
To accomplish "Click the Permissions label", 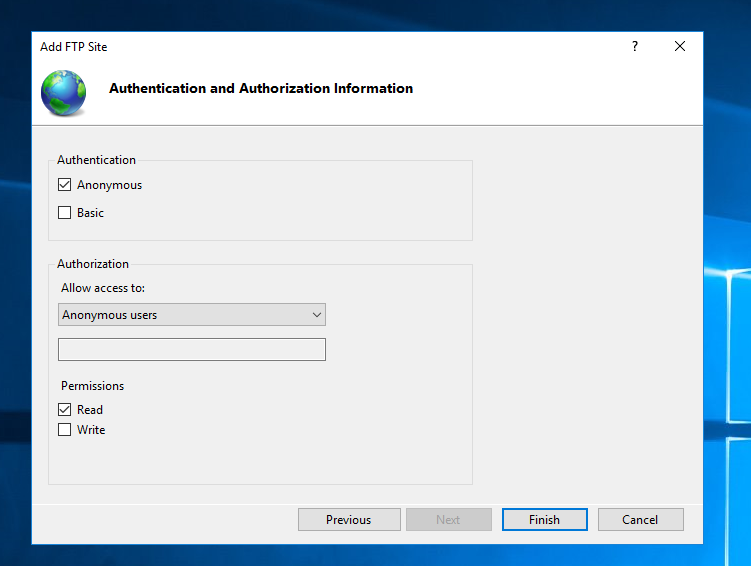I will [x=92, y=386].
